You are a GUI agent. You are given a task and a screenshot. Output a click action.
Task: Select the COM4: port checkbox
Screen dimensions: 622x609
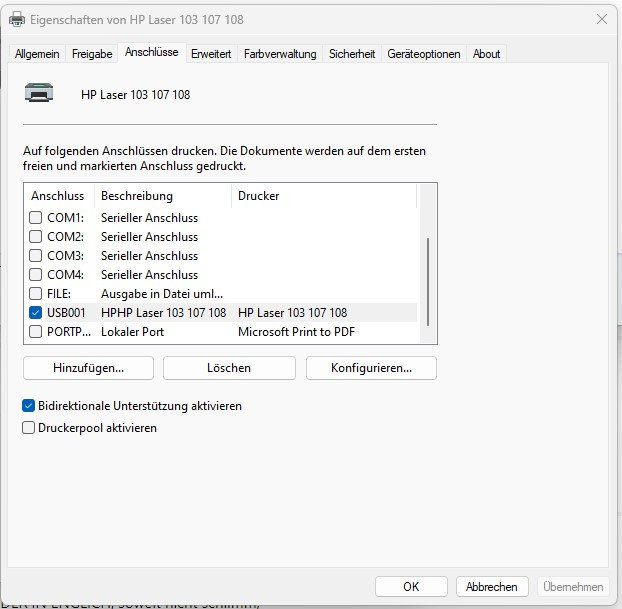coord(36,275)
